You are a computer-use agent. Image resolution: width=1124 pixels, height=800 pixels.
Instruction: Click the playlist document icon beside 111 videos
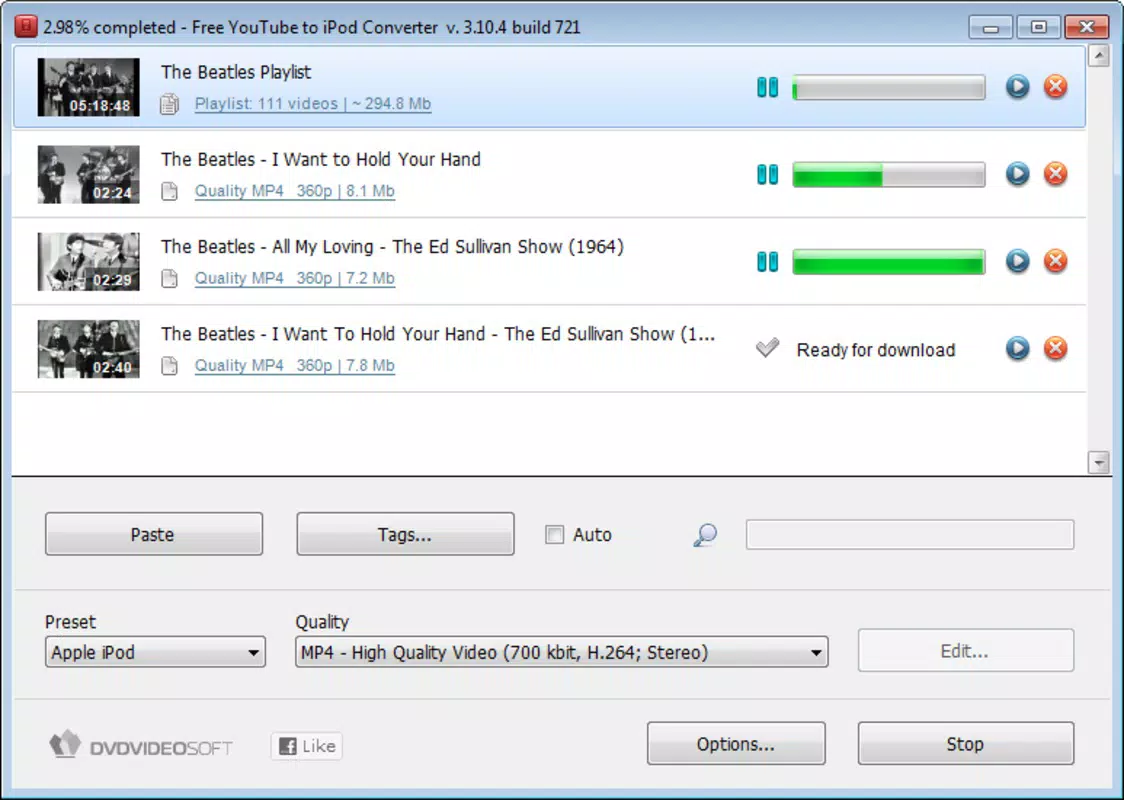[169, 104]
